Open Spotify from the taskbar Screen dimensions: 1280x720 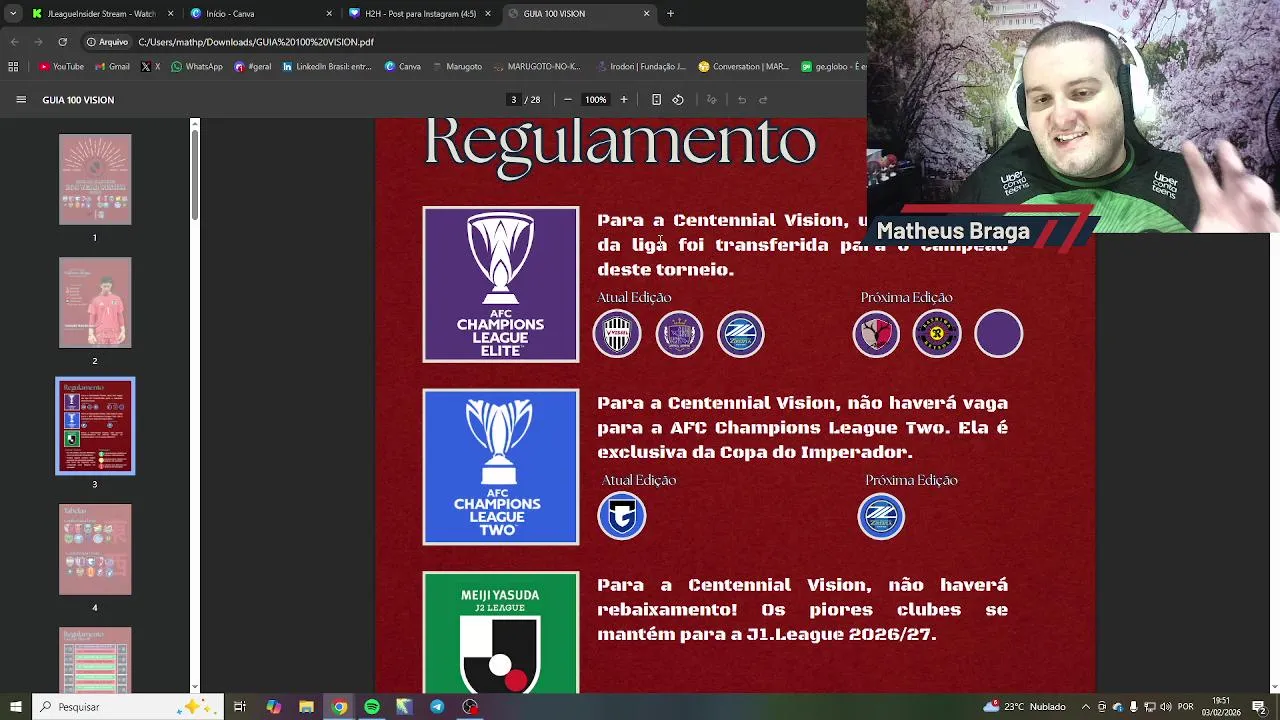(372, 707)
